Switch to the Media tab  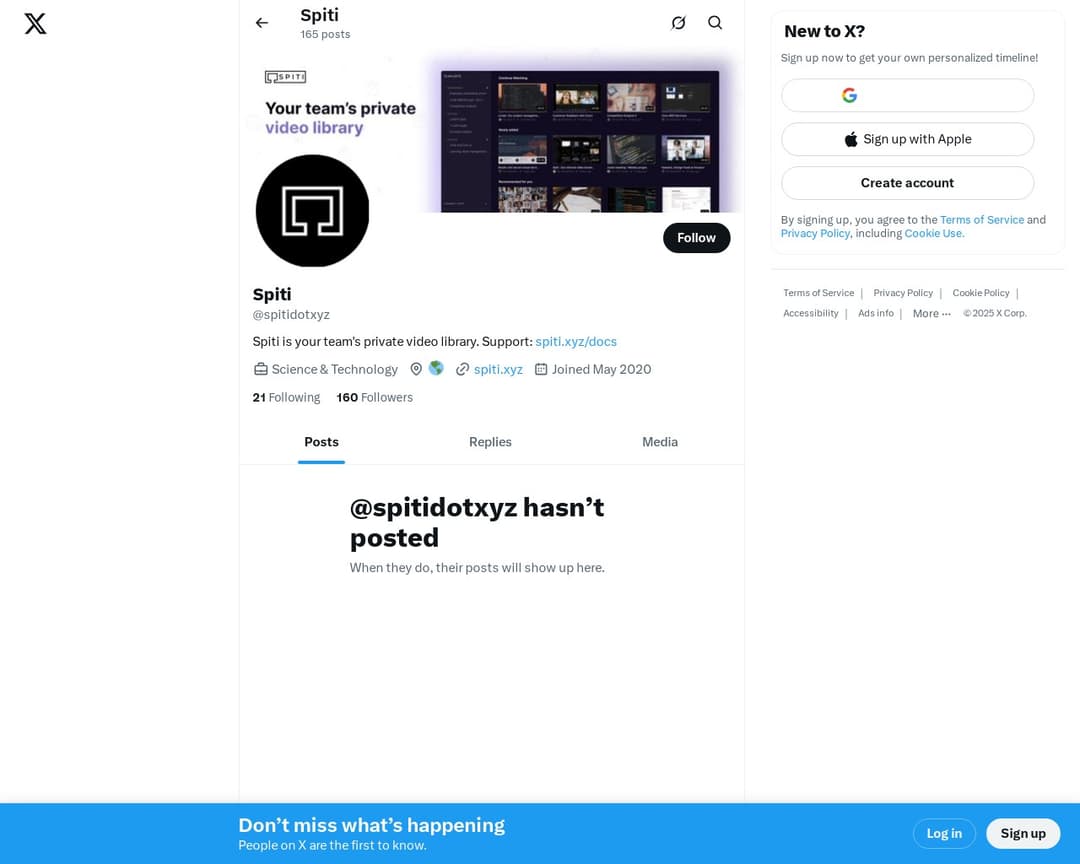pos(660,442)
